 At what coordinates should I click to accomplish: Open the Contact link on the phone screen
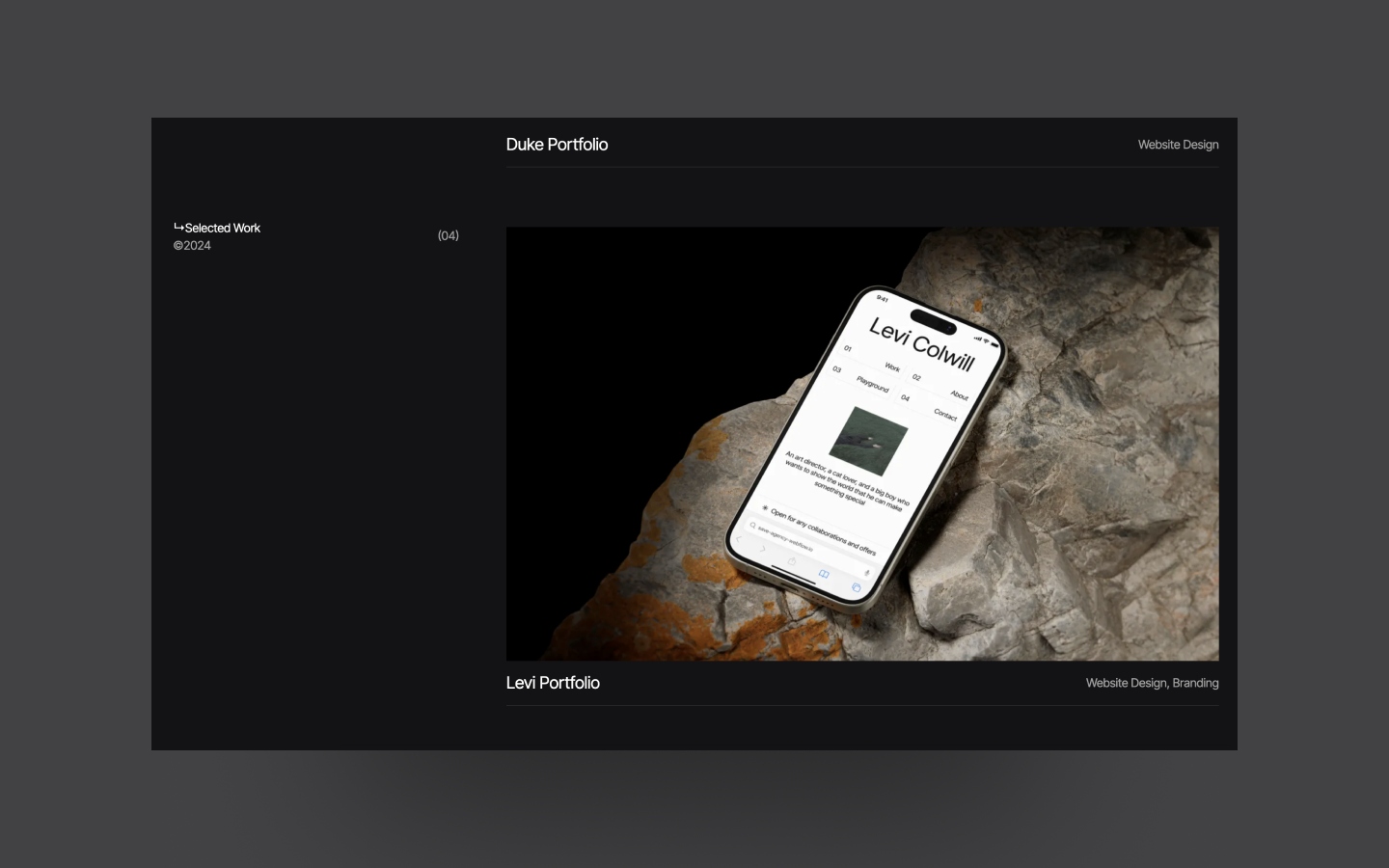point(945,415)
